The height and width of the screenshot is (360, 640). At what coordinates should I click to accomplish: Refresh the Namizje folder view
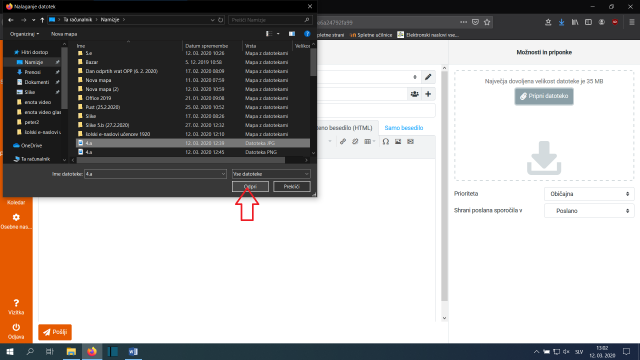[x=220, y=20]
